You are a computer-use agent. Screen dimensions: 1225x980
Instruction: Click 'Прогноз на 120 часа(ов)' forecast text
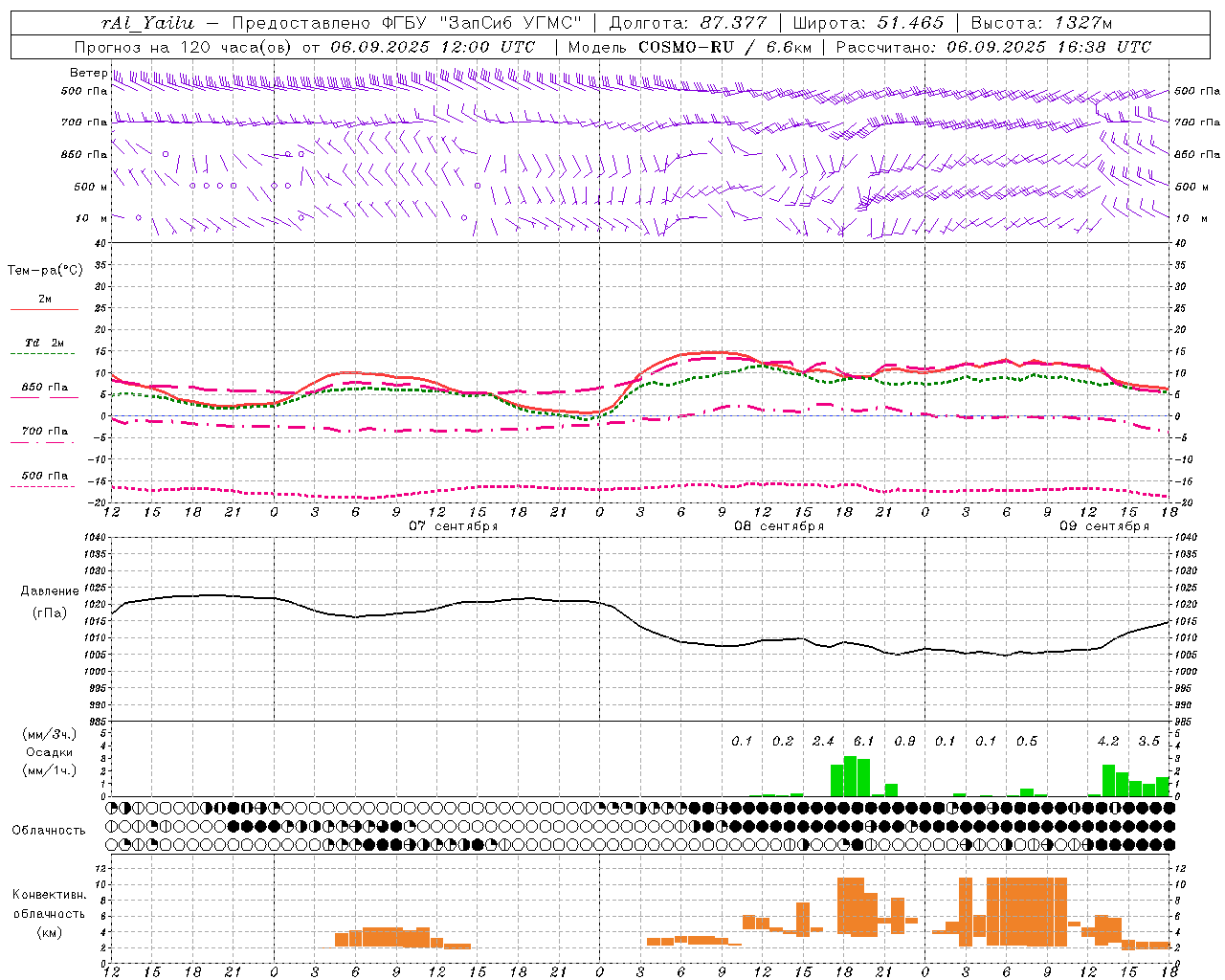[x=185, y=47]
